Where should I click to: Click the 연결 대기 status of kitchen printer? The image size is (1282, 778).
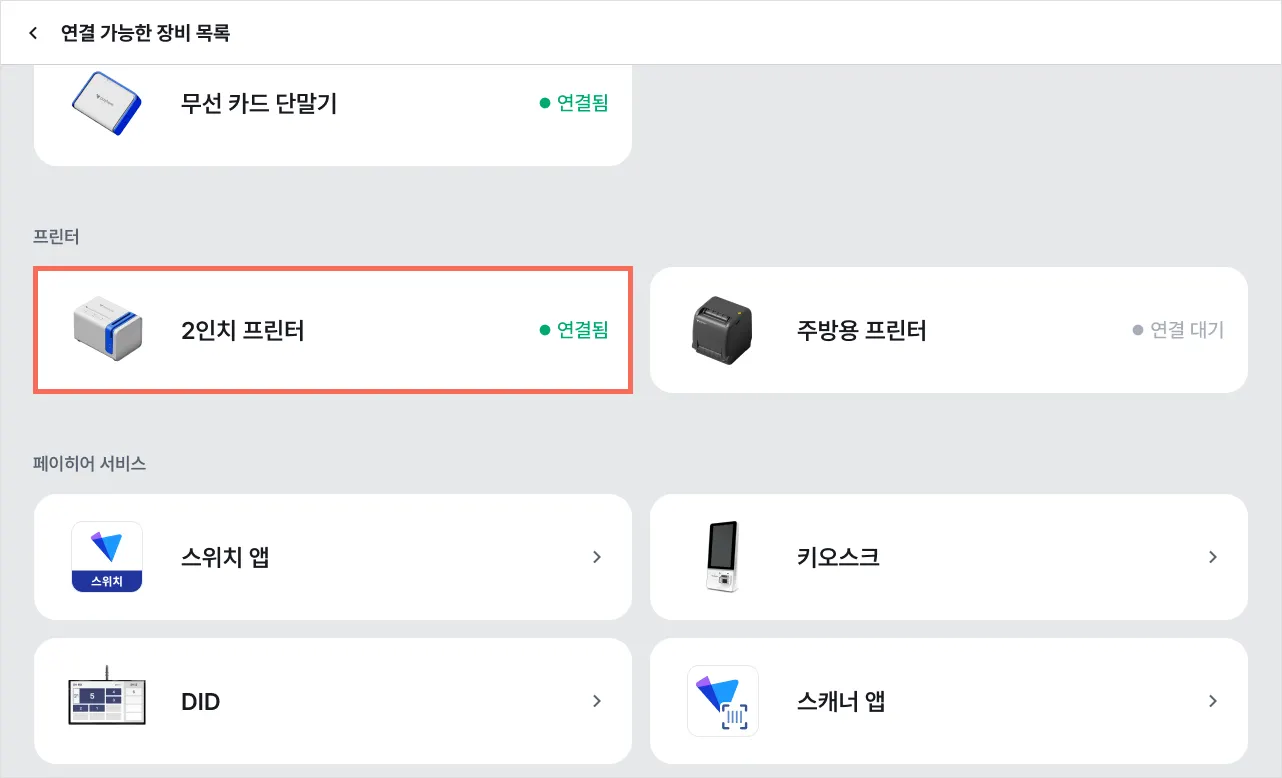click(x=1179, y=330)
